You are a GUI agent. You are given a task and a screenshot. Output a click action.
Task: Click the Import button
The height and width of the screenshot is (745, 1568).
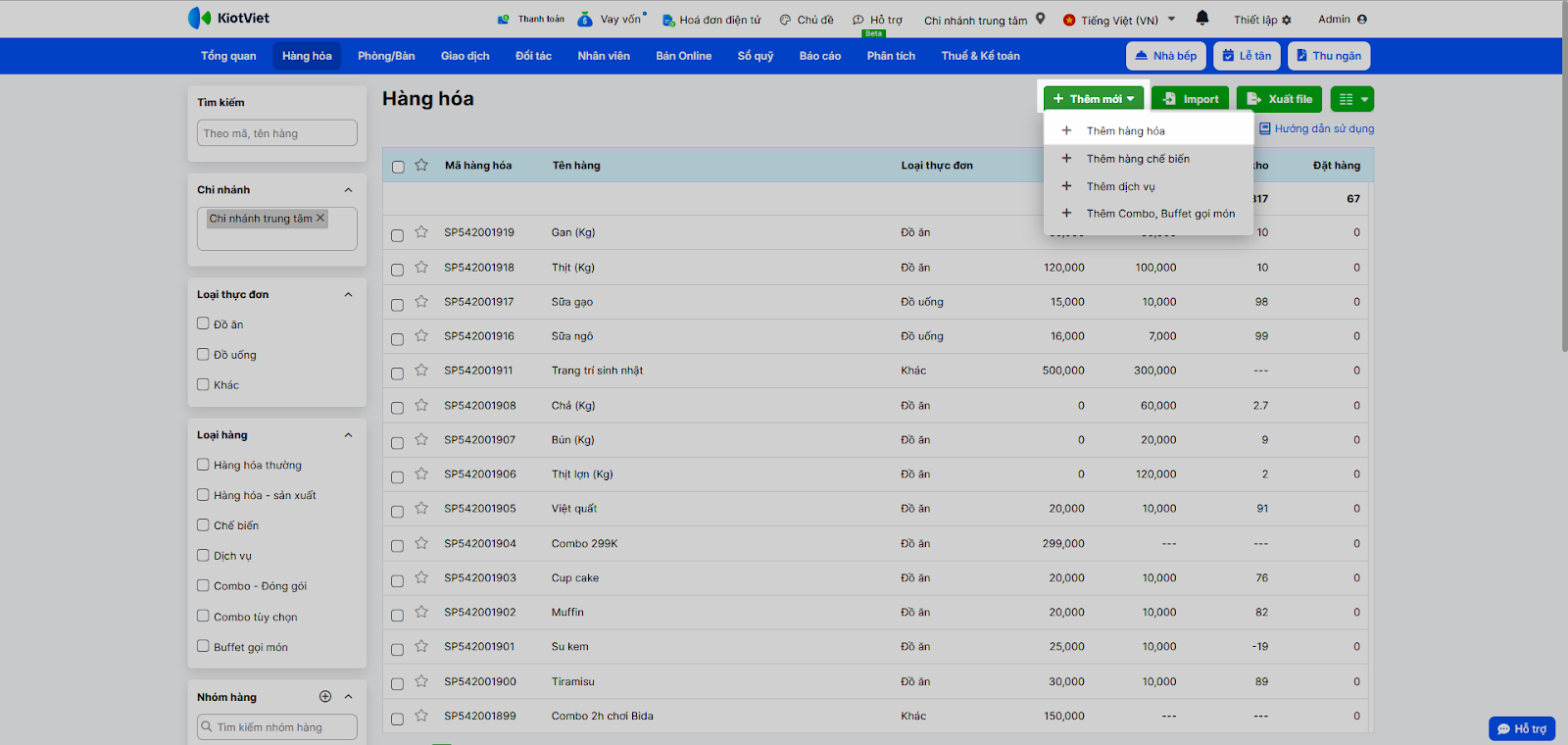coord(1190,99)
